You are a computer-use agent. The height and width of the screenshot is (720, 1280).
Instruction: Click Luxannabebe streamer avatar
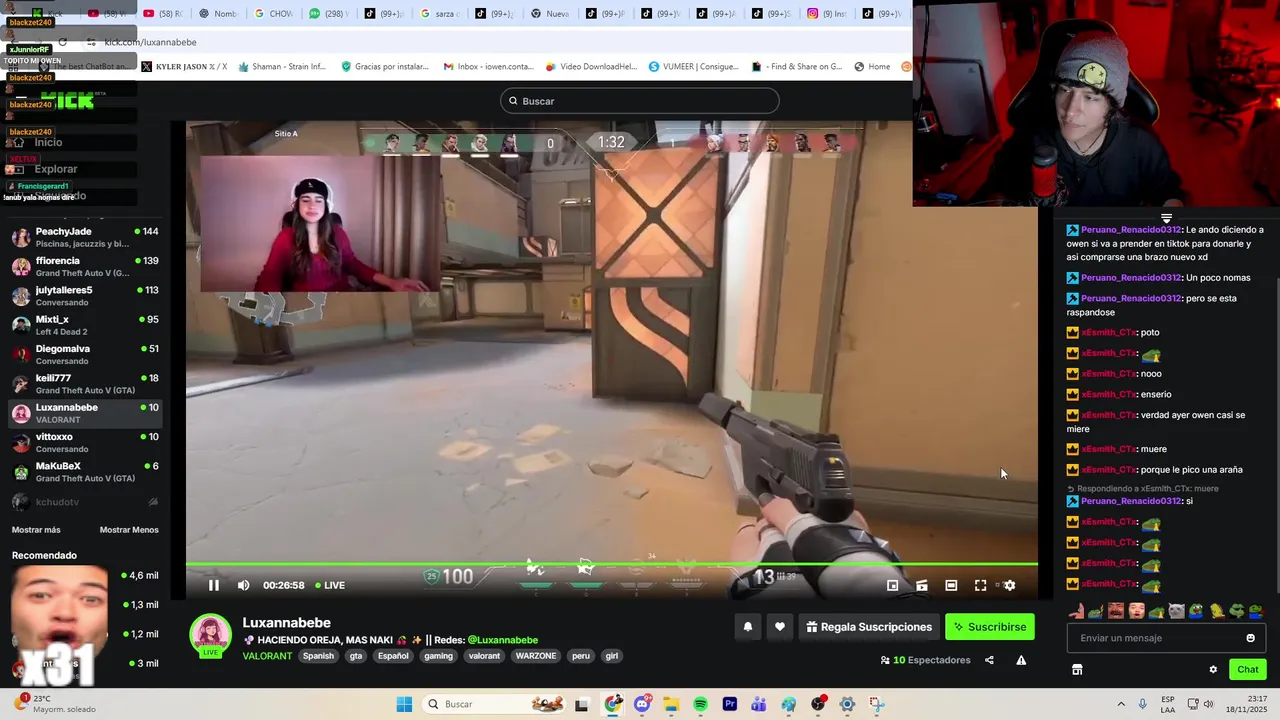coord(210,635)
